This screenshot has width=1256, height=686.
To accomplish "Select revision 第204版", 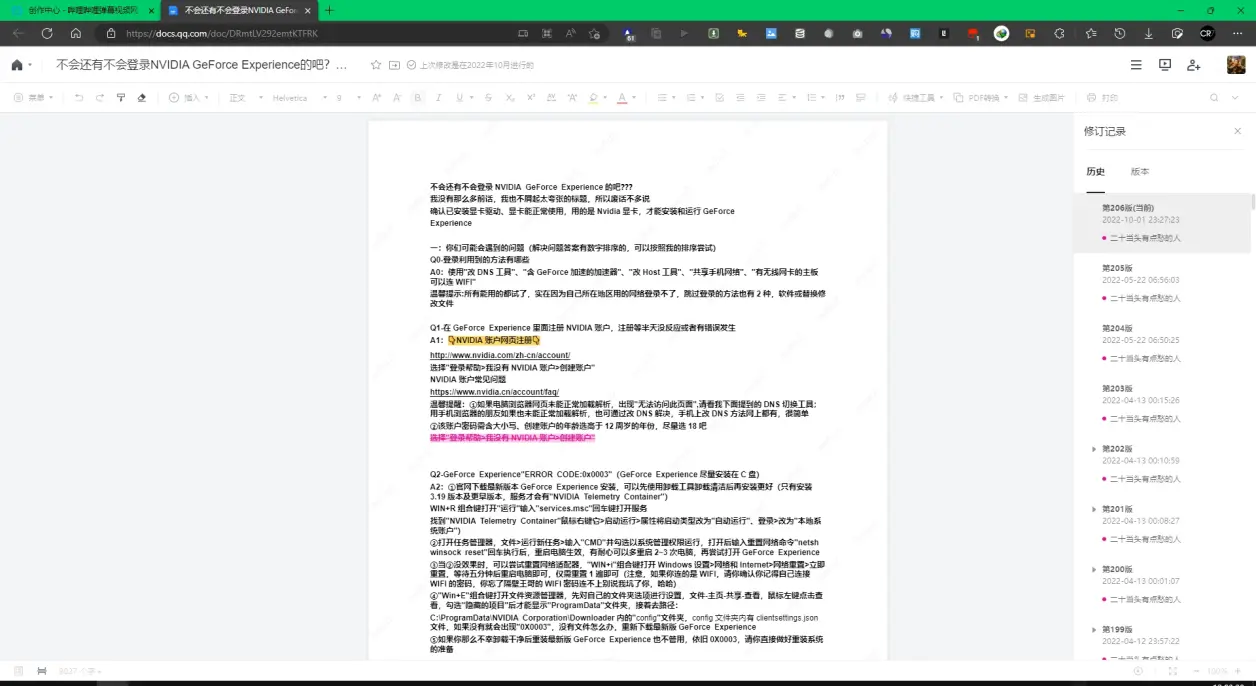I will pos(1162,342).
